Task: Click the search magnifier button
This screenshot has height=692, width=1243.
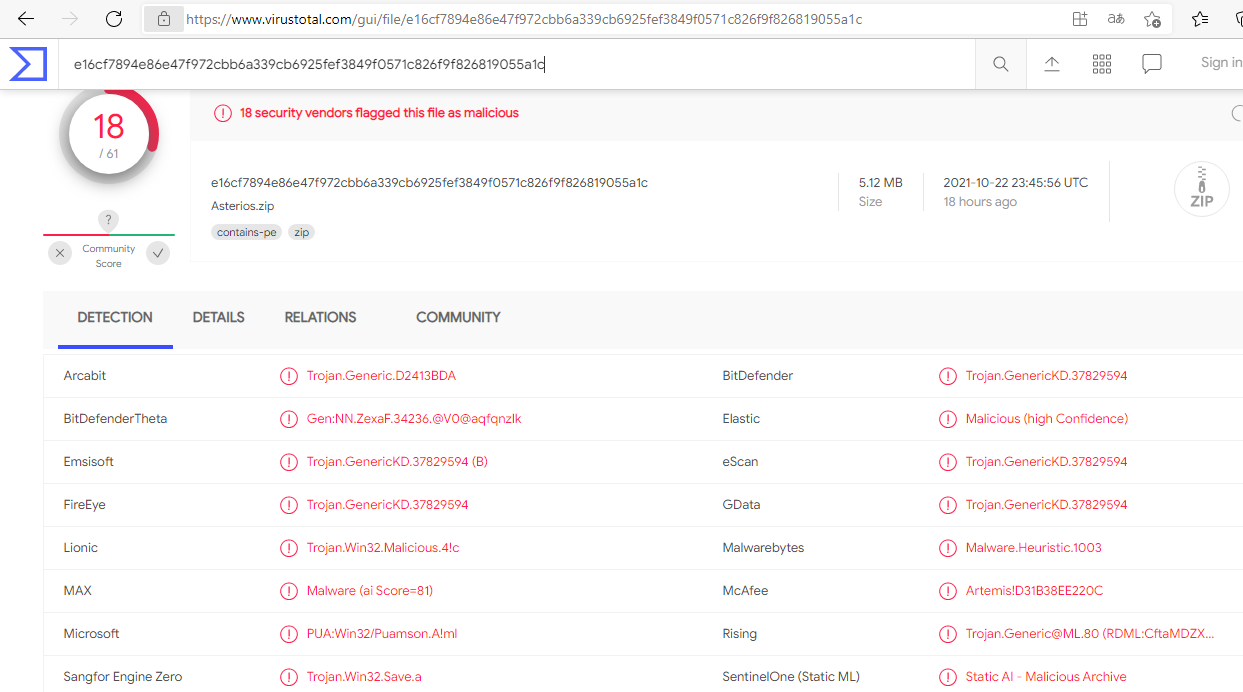Action: [x=1001, y=64]
